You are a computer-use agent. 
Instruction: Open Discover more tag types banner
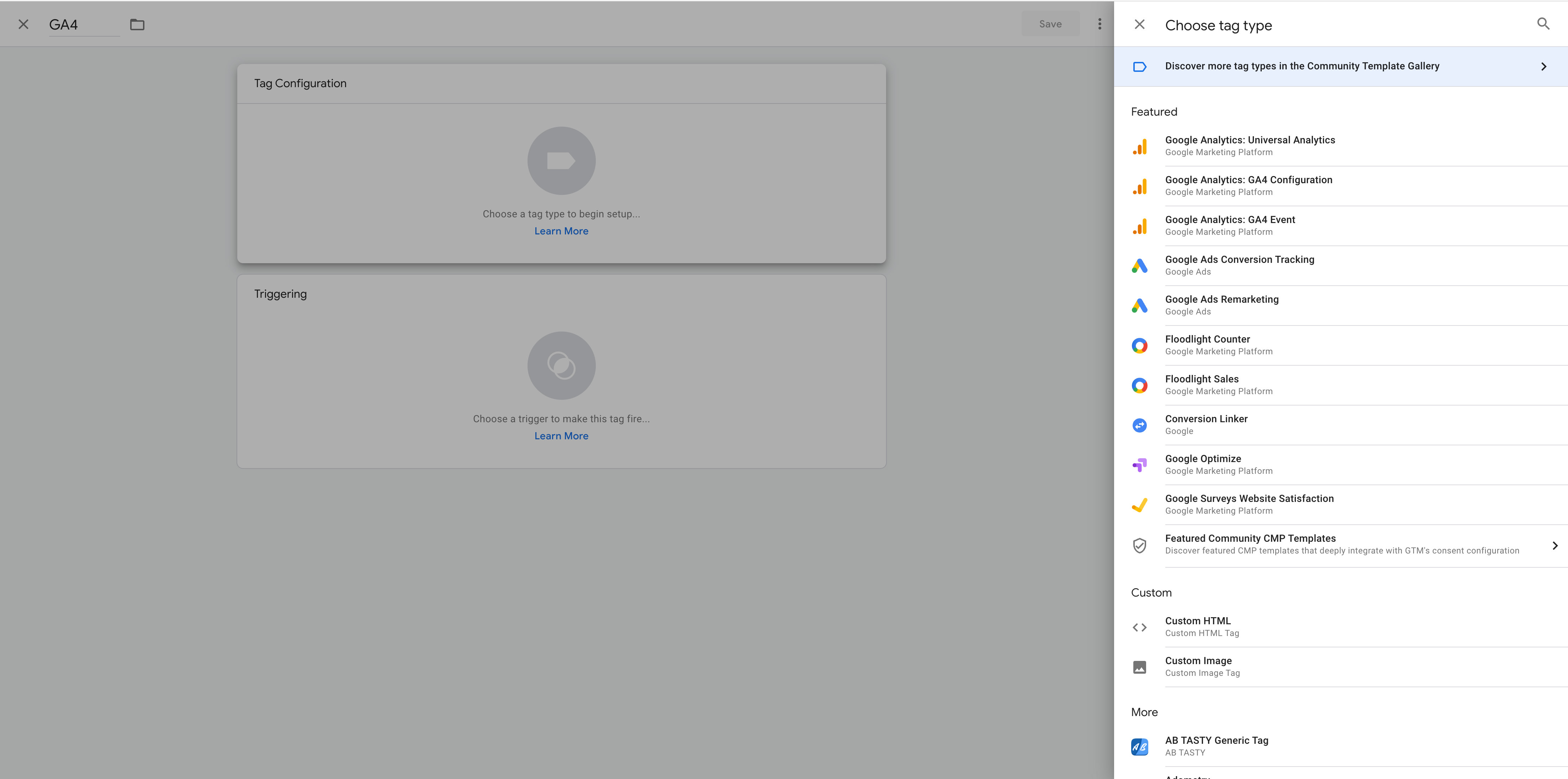point(1341,66)
